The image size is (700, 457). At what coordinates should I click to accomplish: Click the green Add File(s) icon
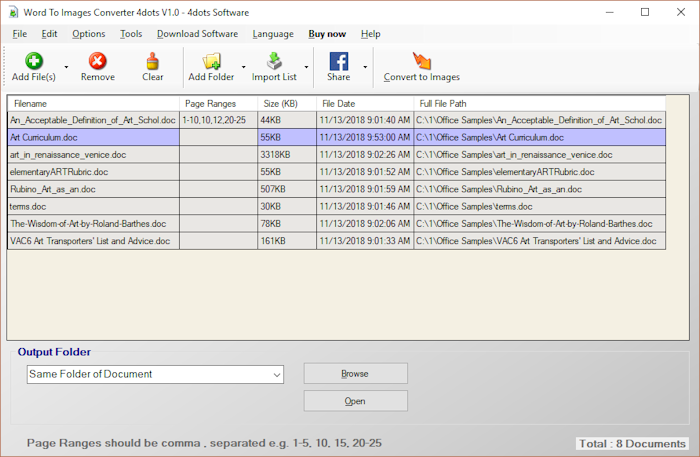tap(33, 61)
